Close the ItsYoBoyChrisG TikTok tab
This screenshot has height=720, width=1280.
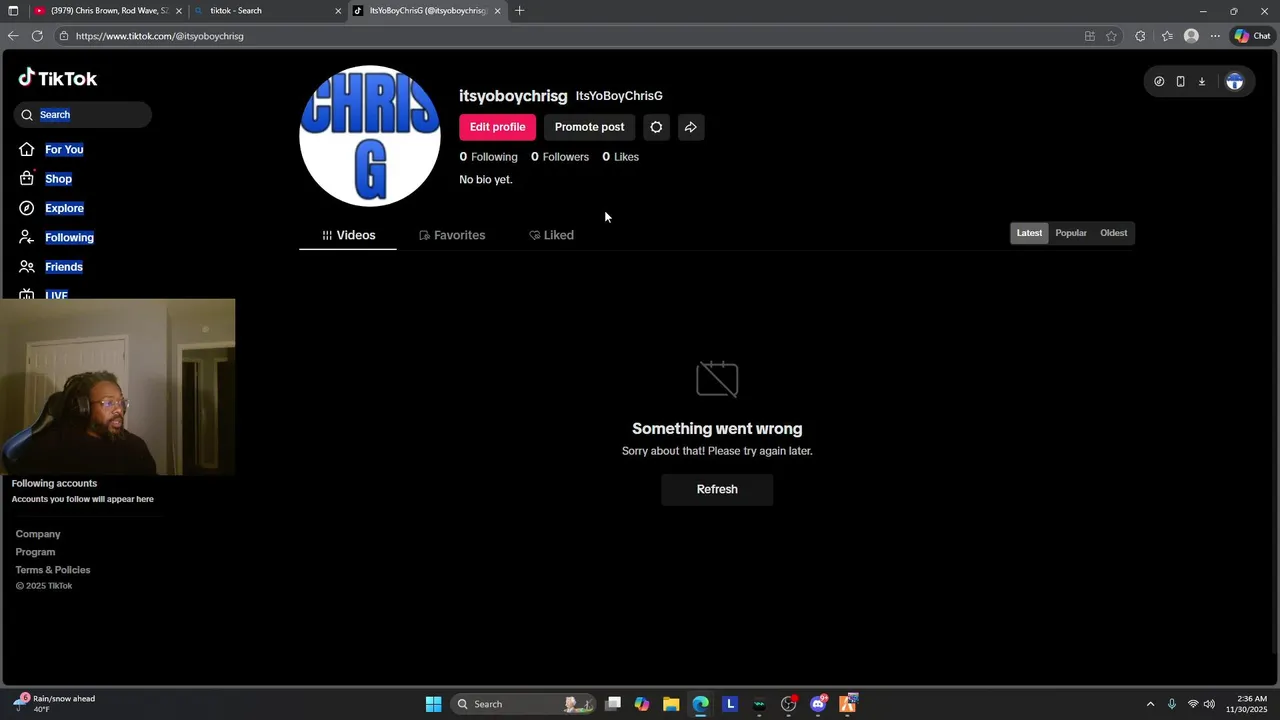[497, 11]
